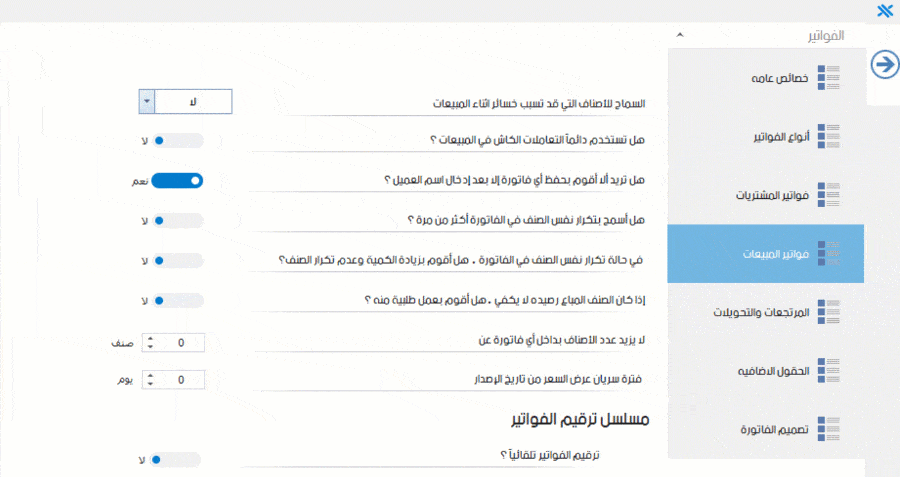
Task: Click the يوم unit label
Action: pyautogui.click(x=125, y=380)
